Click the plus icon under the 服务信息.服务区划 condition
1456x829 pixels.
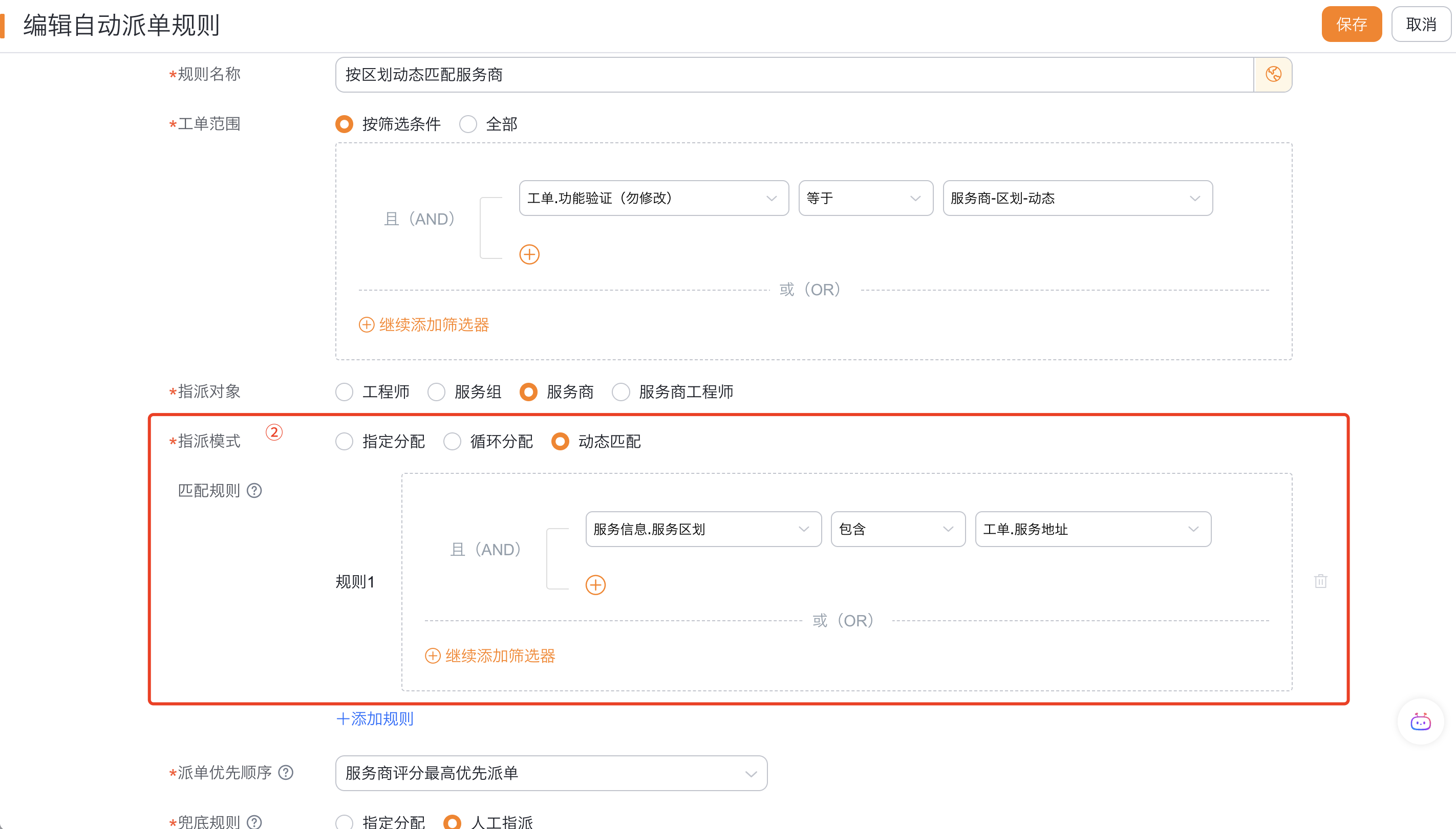595,585
